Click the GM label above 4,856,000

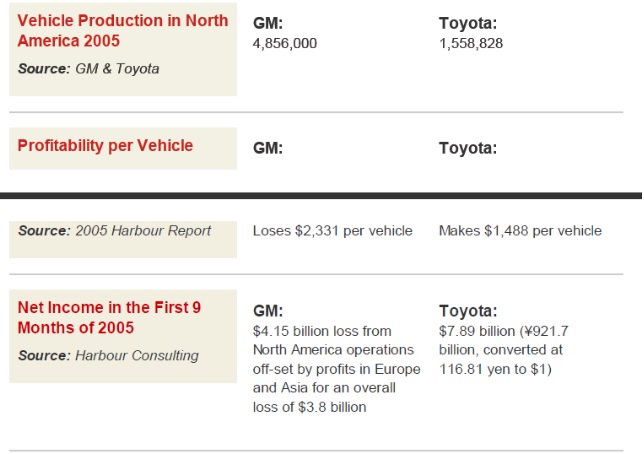[268, 24]
